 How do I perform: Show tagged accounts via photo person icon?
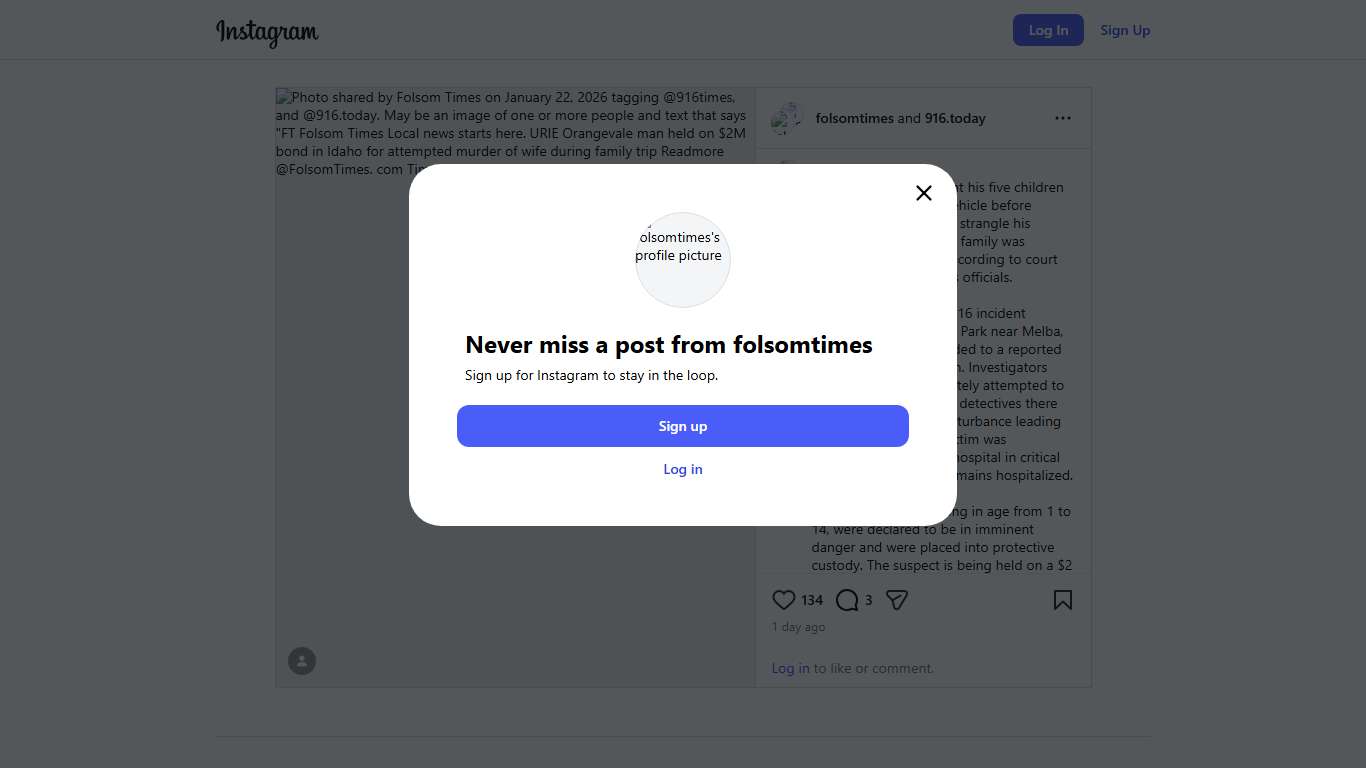point(302,661)
